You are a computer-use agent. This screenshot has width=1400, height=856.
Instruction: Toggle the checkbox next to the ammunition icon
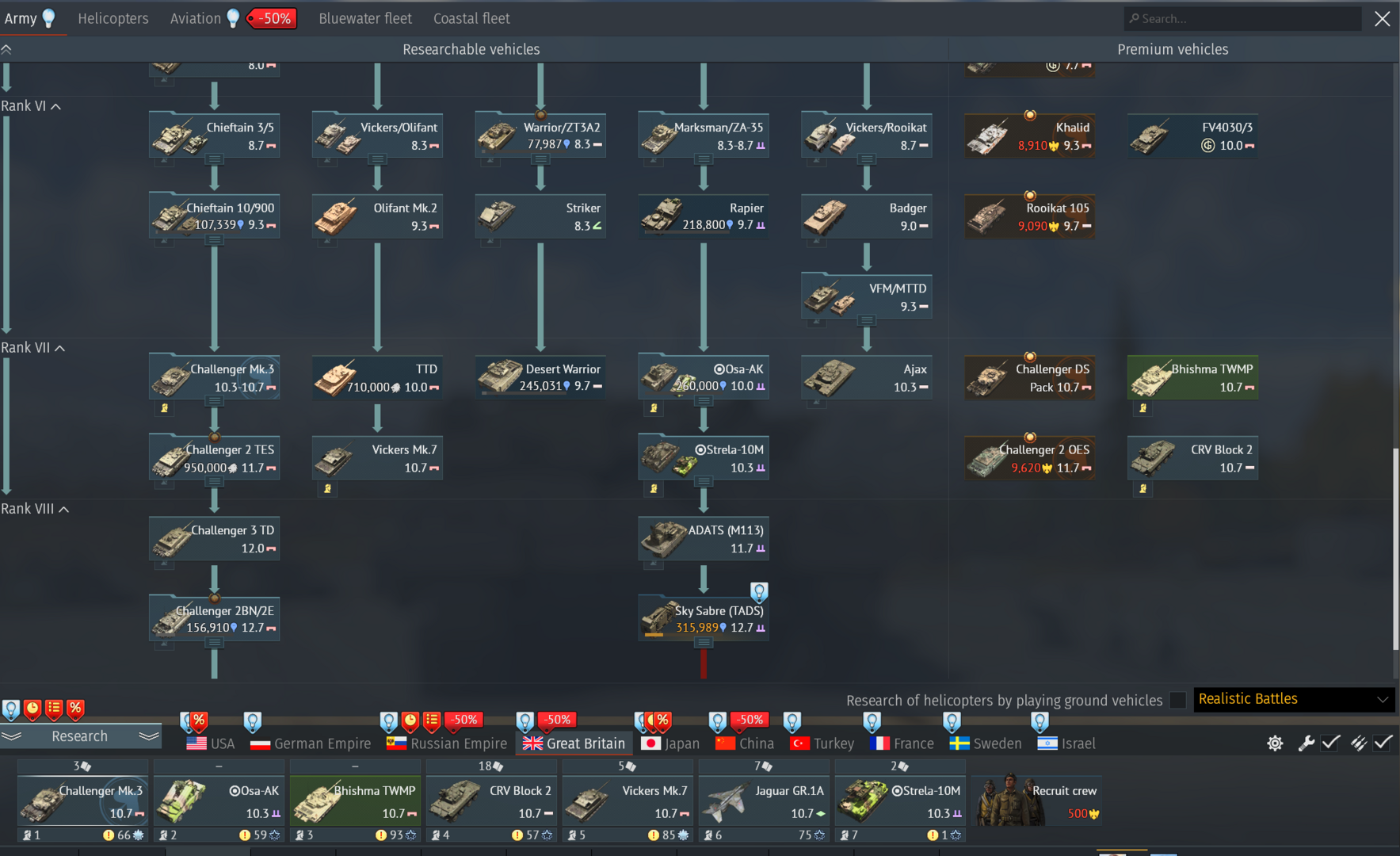coord(1383,743)
